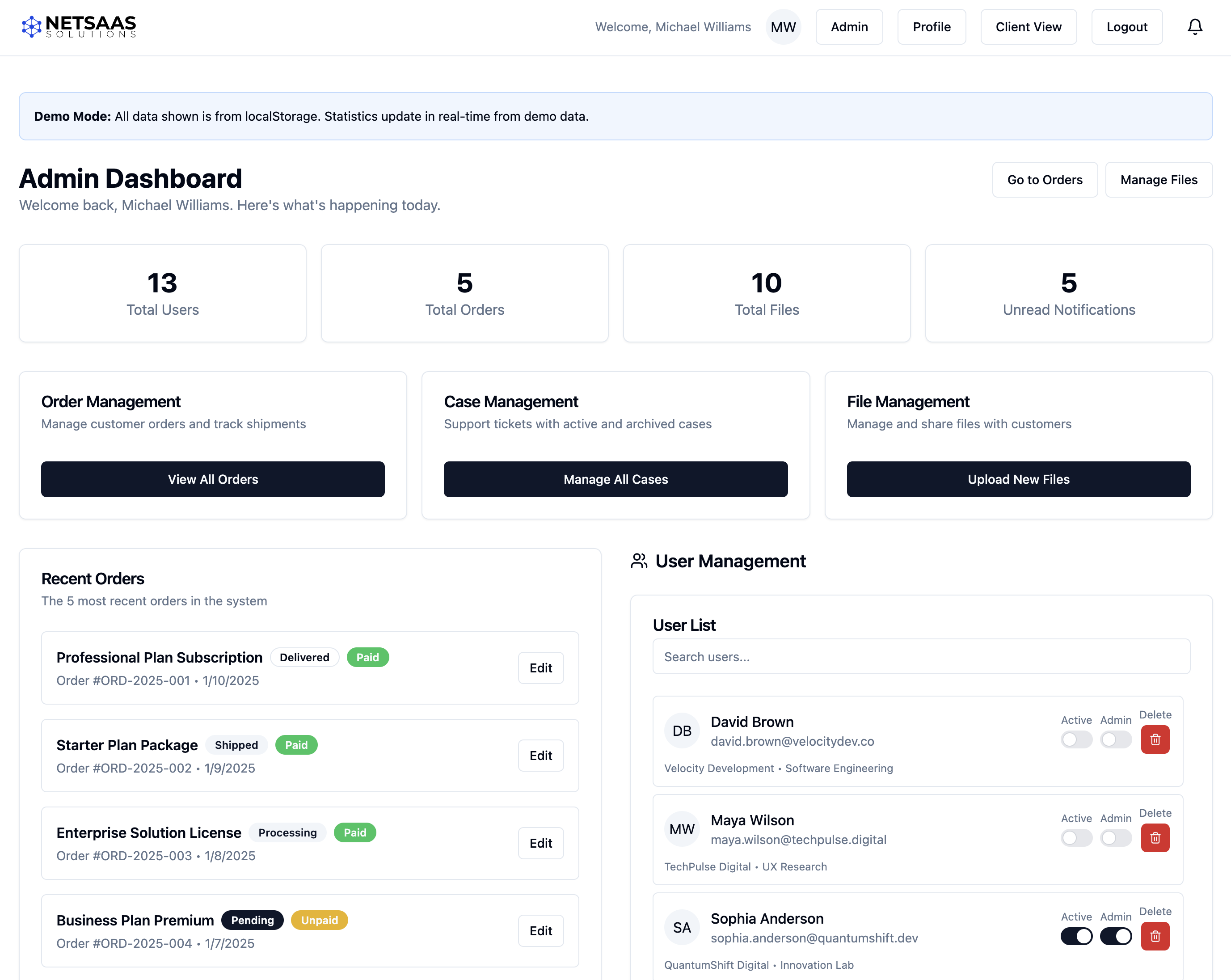Delete Maya Wilson using the trash icon
The height and width of the screenshot is (980, 1231).
(x=1155, y=838)
